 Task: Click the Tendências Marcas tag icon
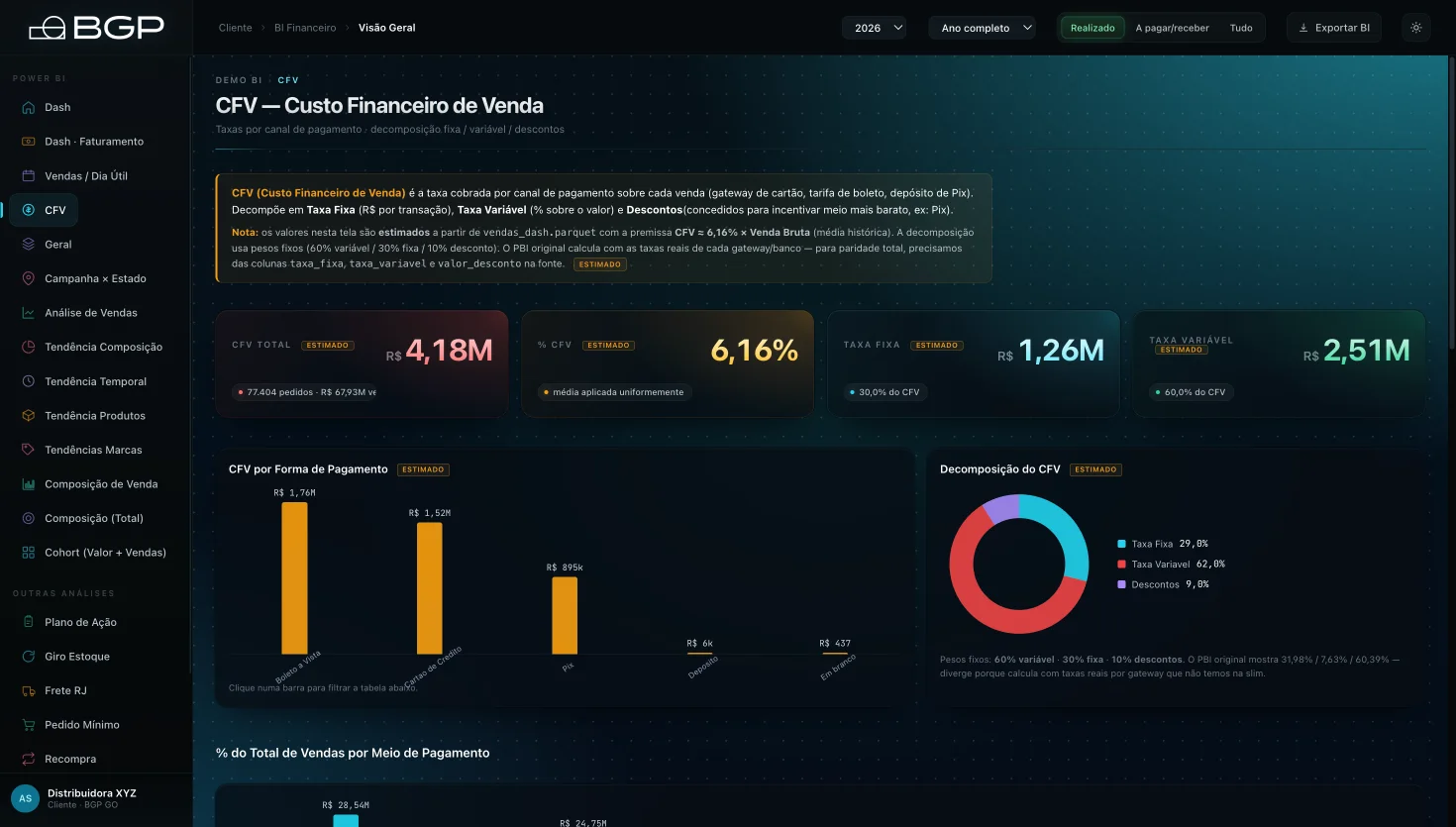point(28,450)
